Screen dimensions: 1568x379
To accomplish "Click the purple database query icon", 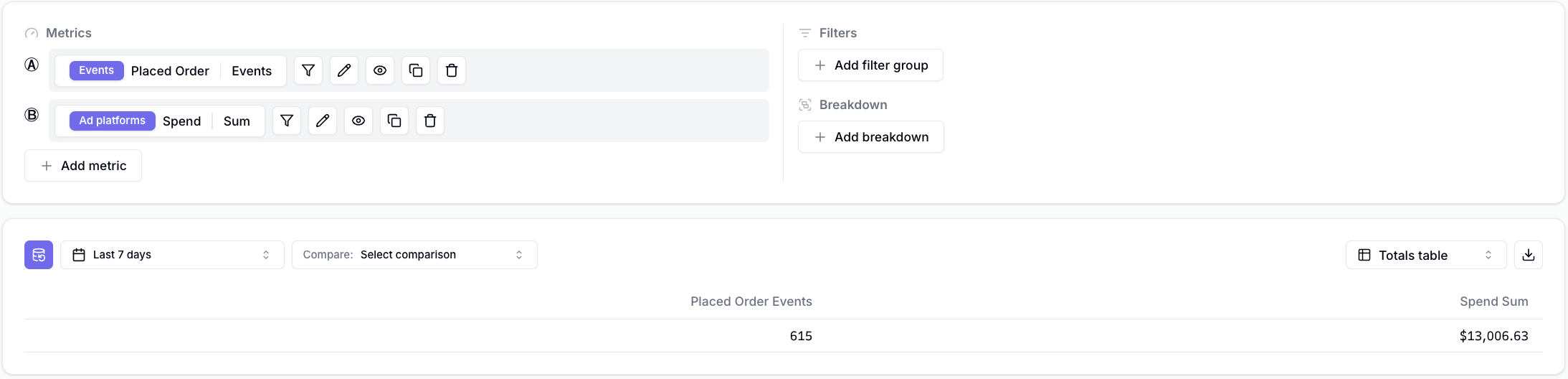I will coord(39,255).
